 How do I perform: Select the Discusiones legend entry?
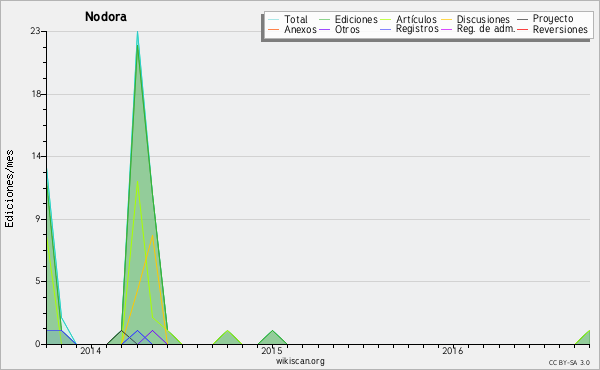[483, 19]
